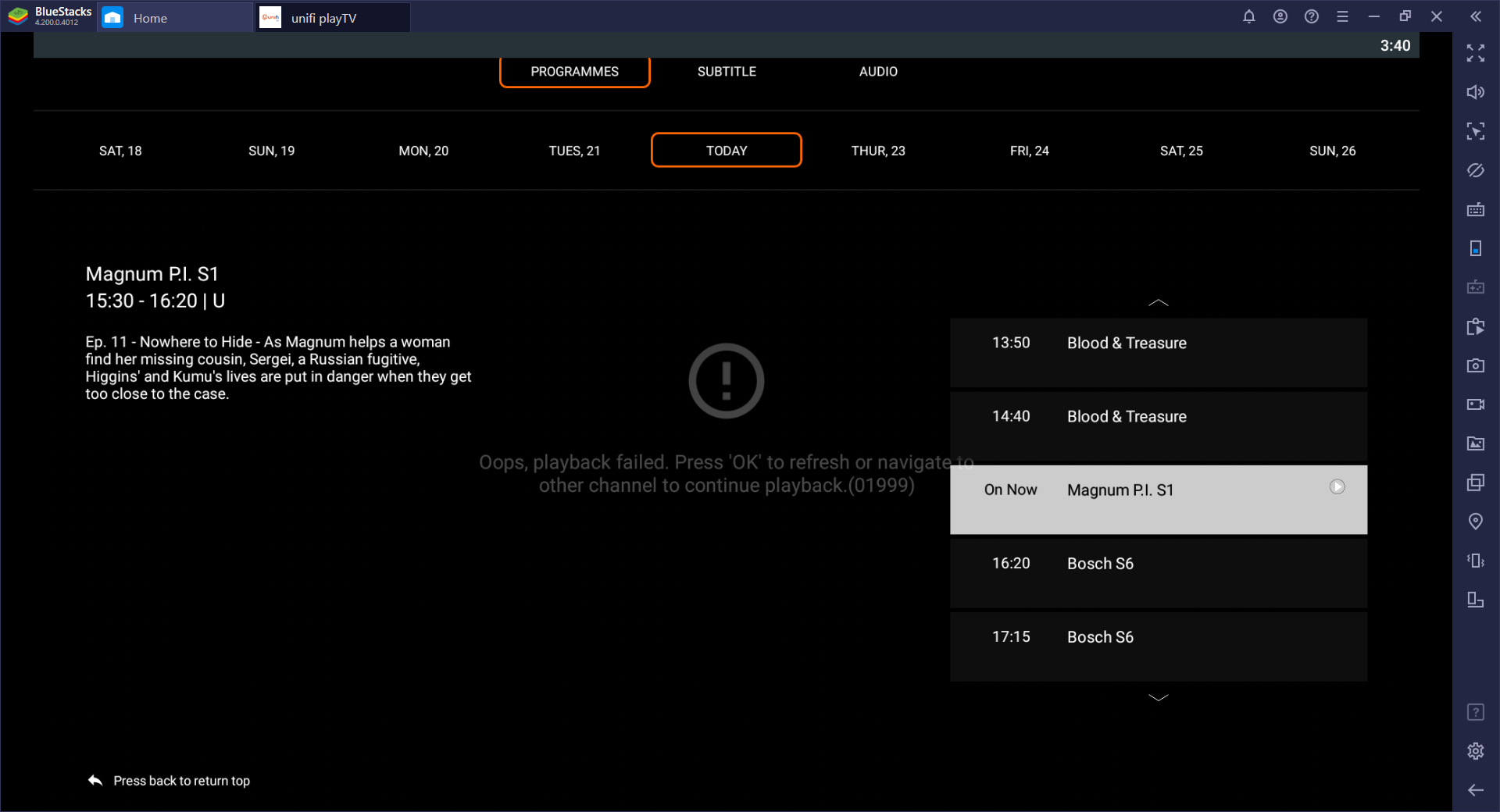The image size is (1500, 812).
Task: Click the episode description starting 'Ep. 11 - Nowhere to Hide'
Action: (278, 368)
